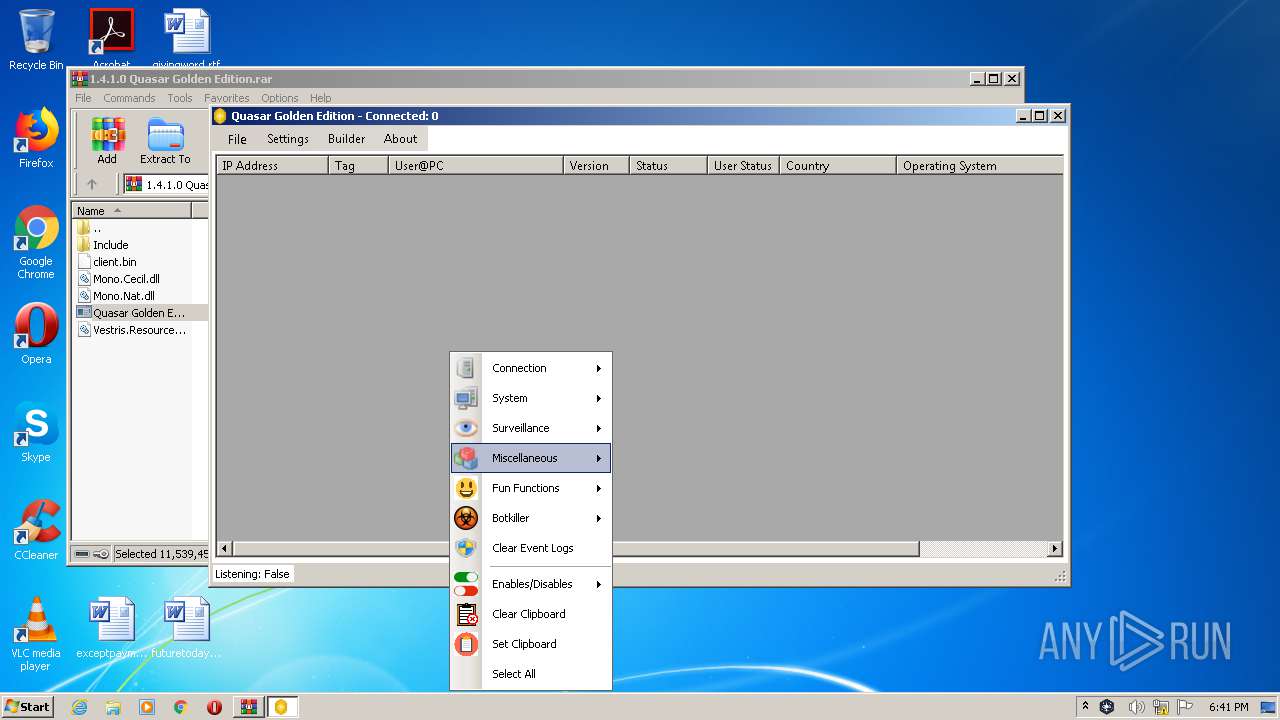Choose Clear Event Logs
1280x720 pixels.
coord(531,548)
